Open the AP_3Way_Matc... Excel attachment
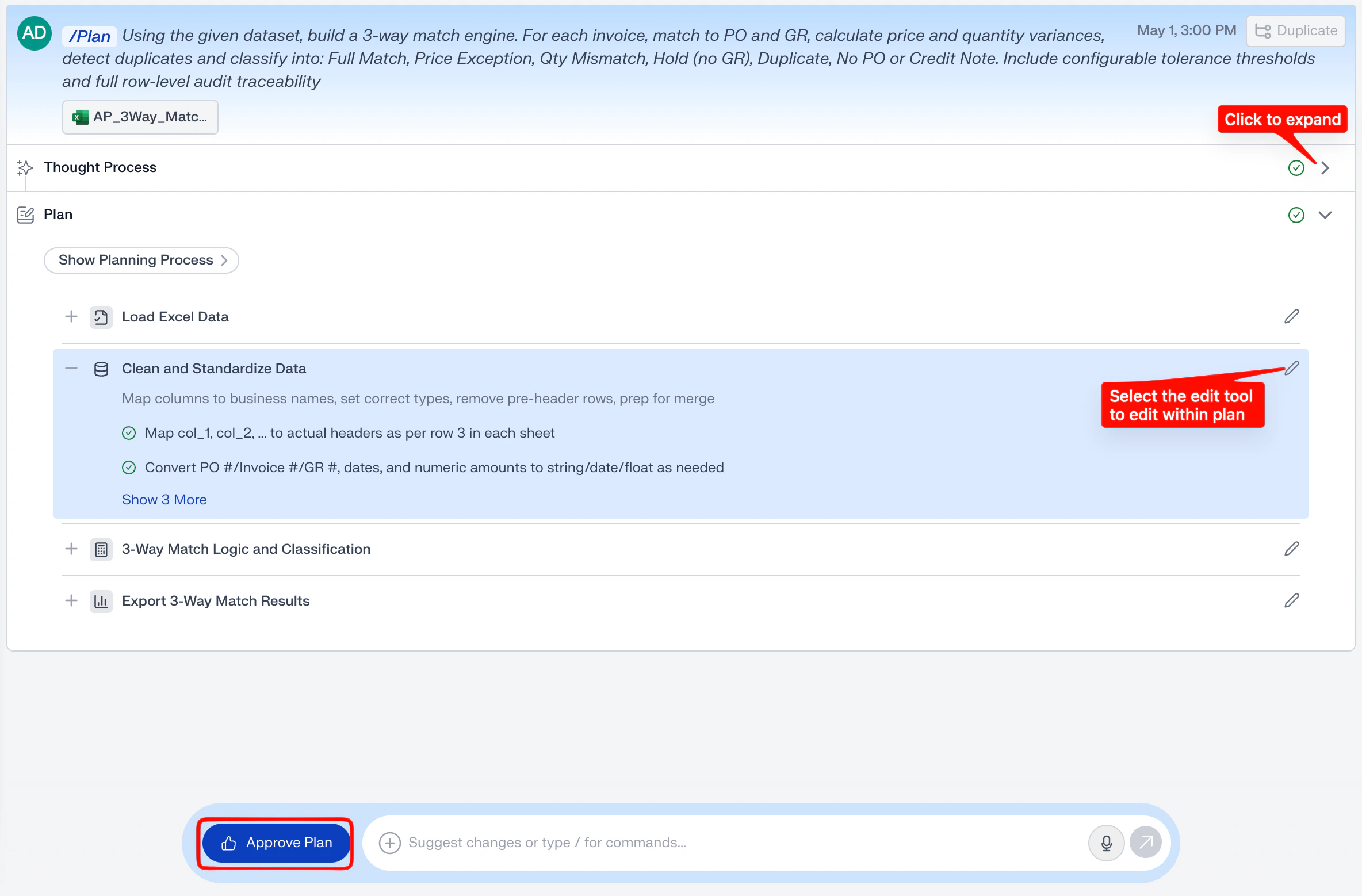Screen dimensions: 1362x896 pos(140,117)
